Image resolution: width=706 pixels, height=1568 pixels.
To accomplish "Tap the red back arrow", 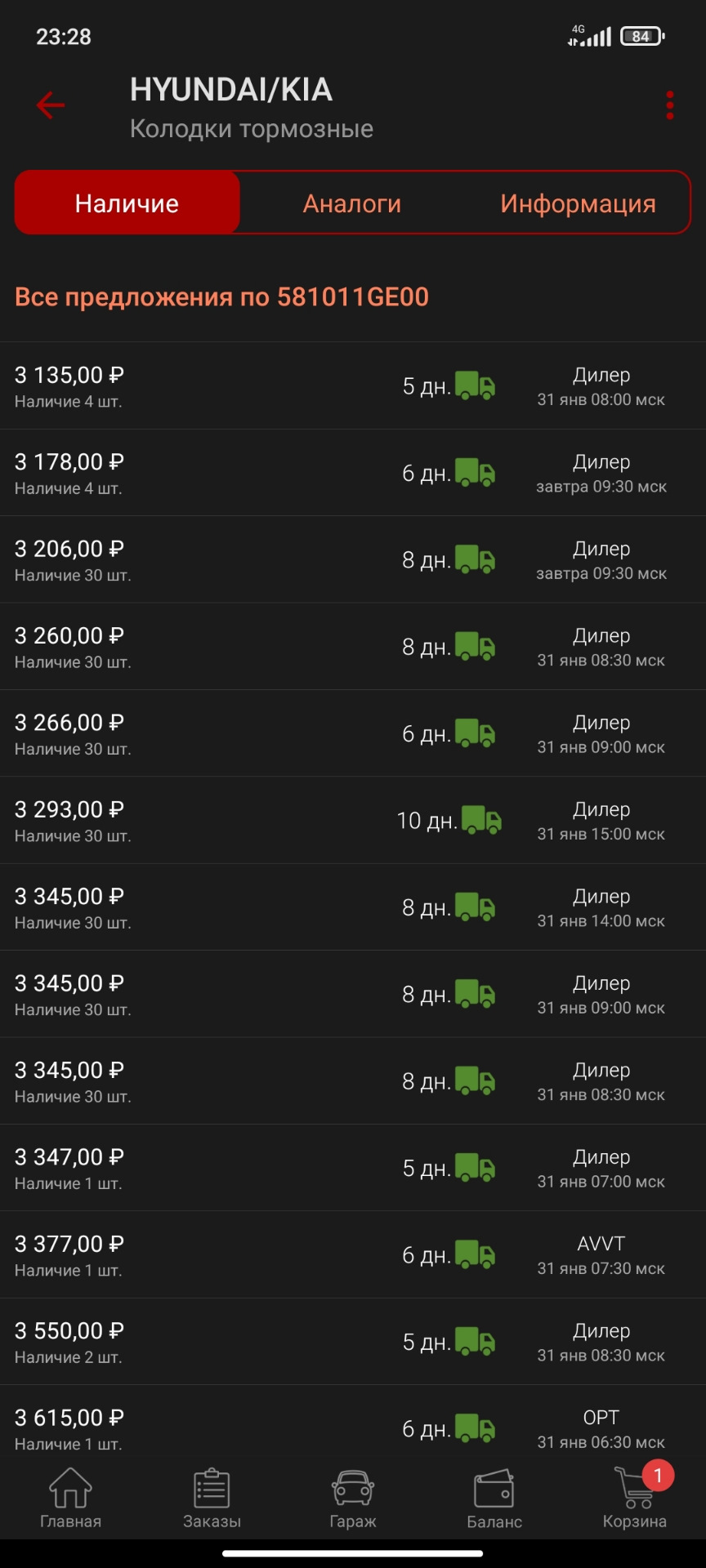I will [x=51, y=105].
